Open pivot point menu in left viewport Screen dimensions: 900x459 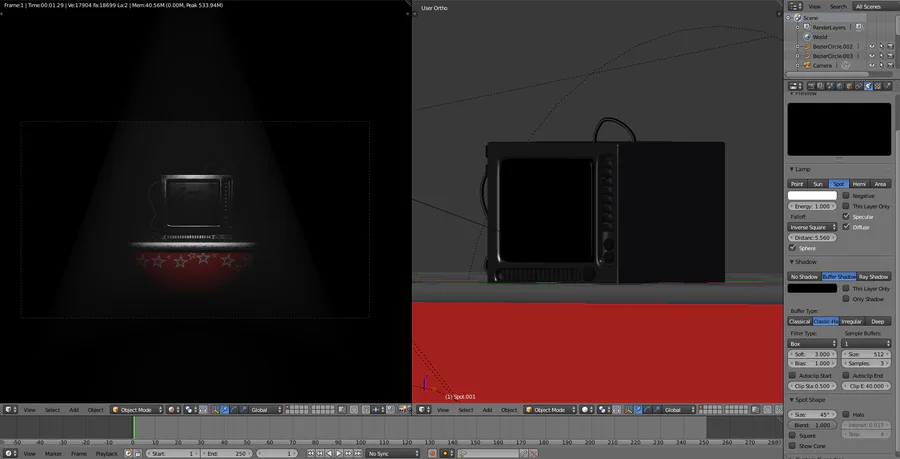191,410
